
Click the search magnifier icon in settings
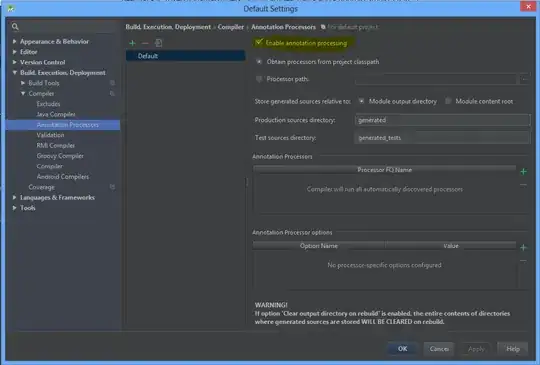coord(15,27)
